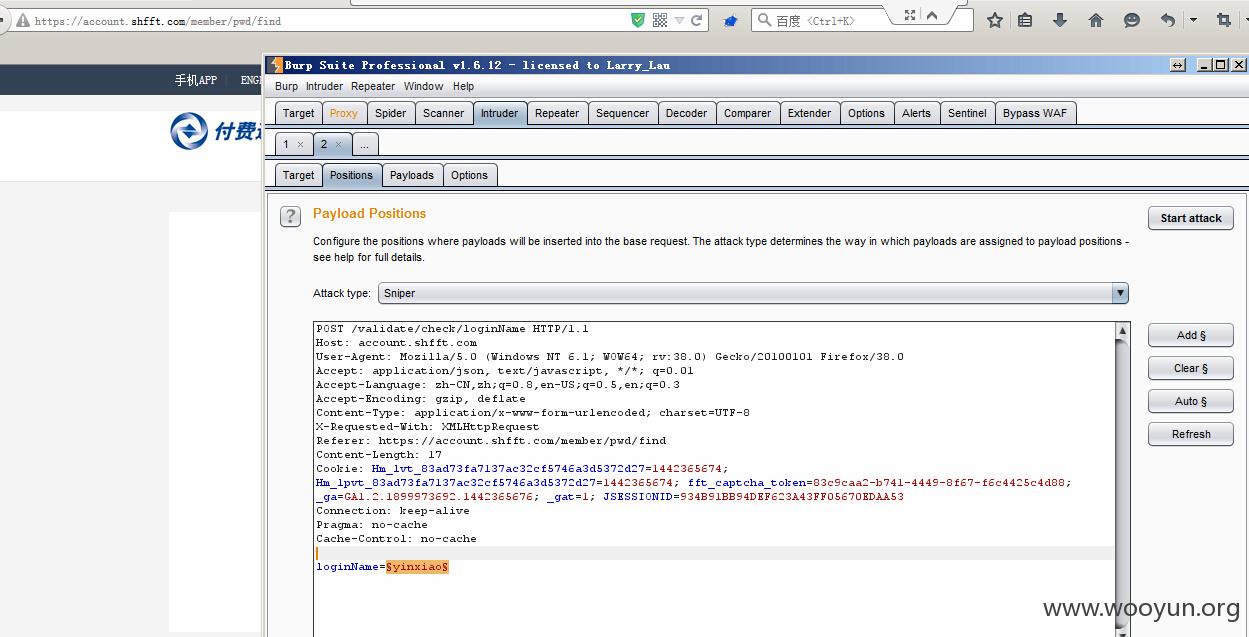Click the Clear § button
Viewport: 1249px width, 637px height.
(x=1191, y=368)
